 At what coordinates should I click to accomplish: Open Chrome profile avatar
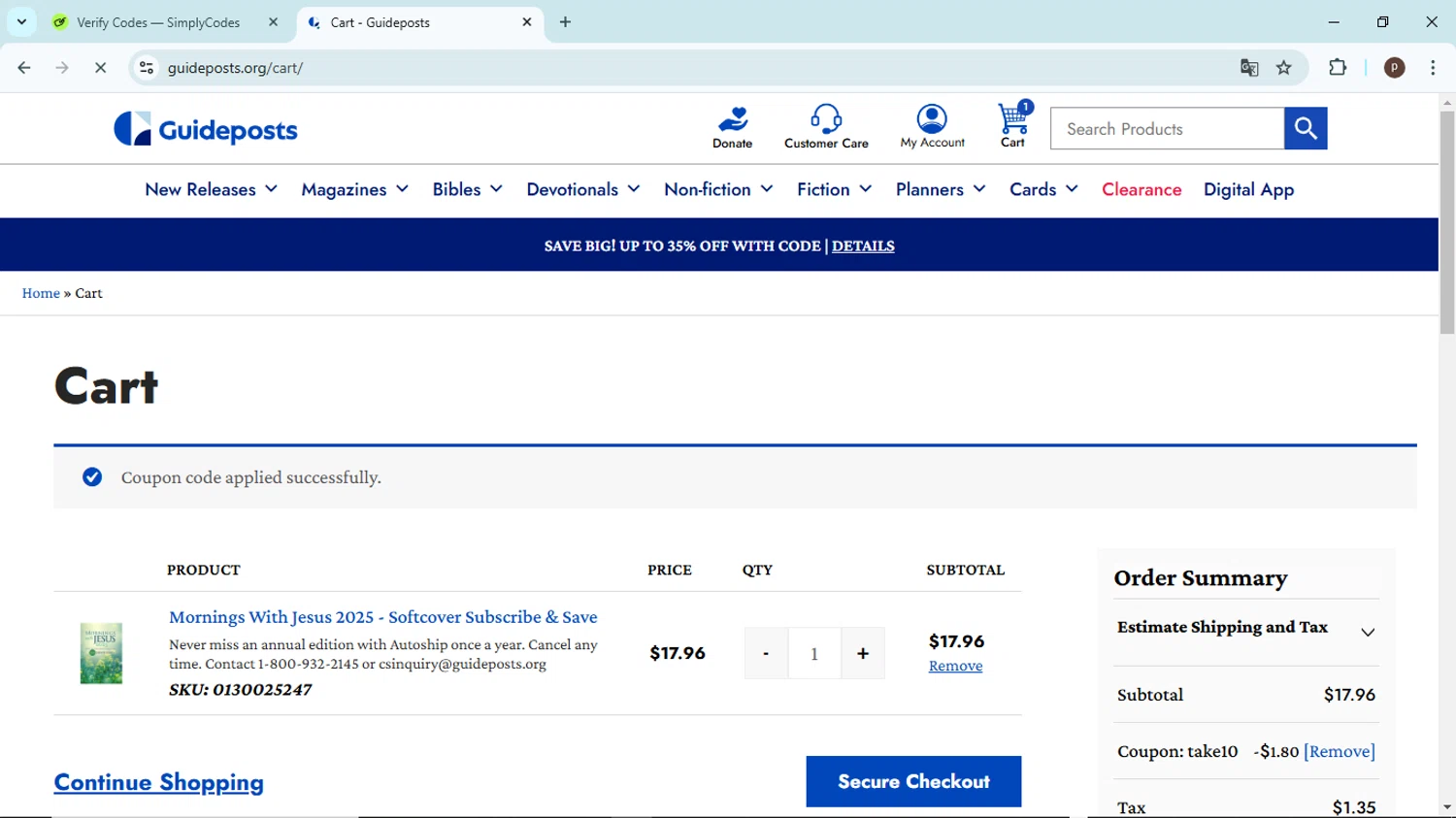pyautogui.click(x=1395, y=68)
